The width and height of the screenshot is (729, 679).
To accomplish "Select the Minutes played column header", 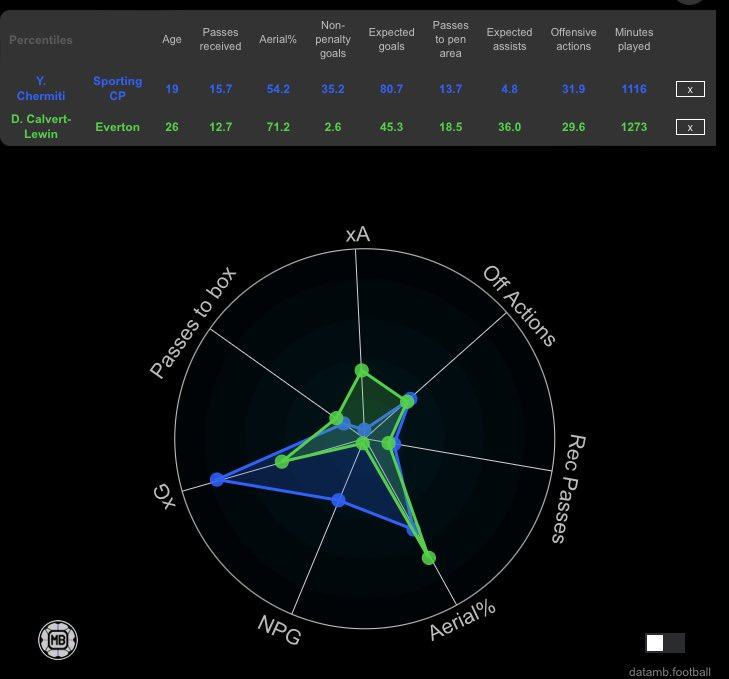I will click(x=634, y=40).
